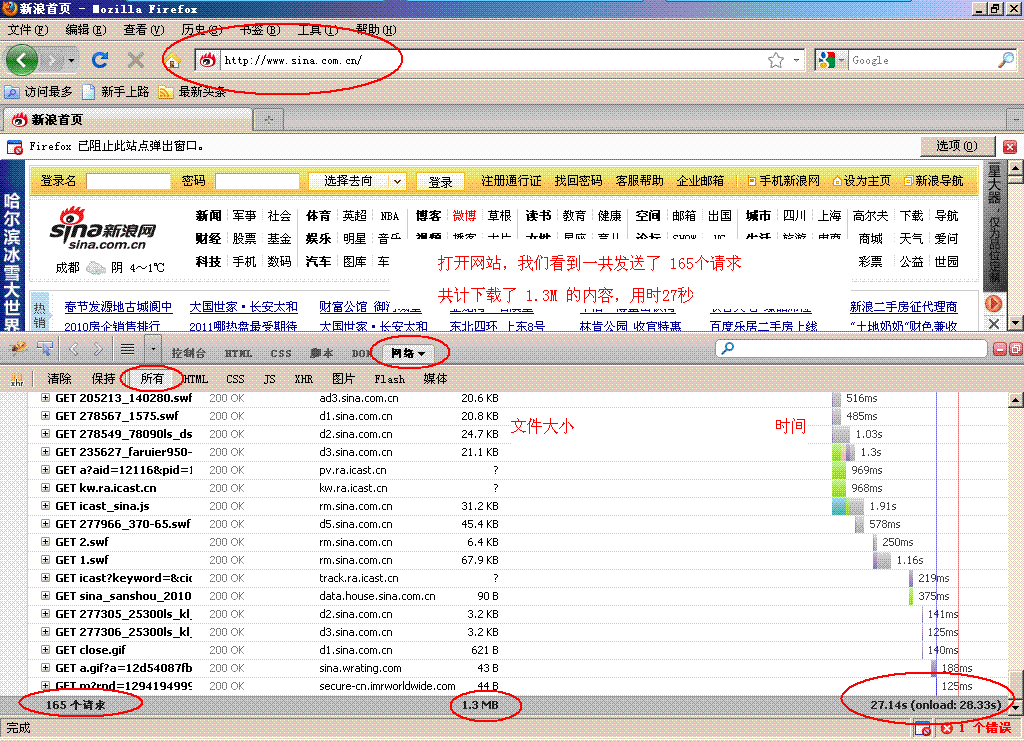Screen dimensions: 1024x742
Task: Bookmark page with the star icon
Action: click(776, 61)
